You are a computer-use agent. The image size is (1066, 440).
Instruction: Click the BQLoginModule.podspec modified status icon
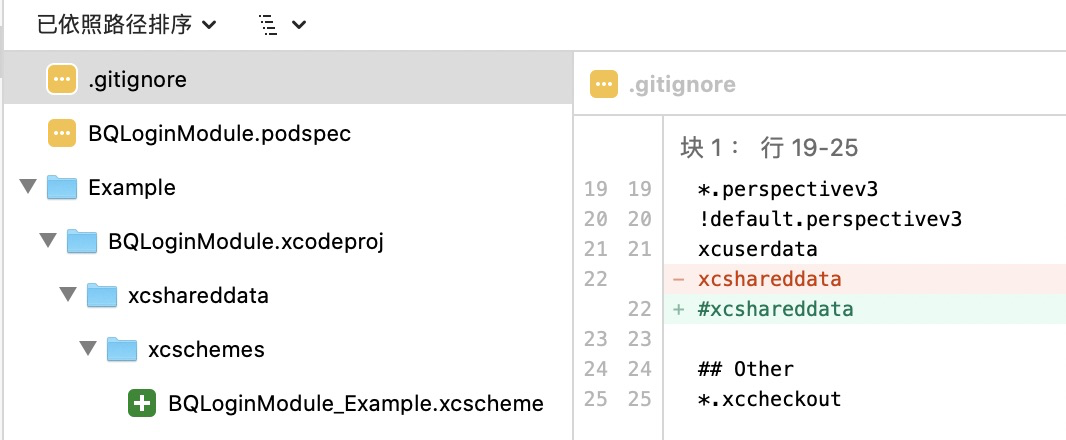coord(61,133)
